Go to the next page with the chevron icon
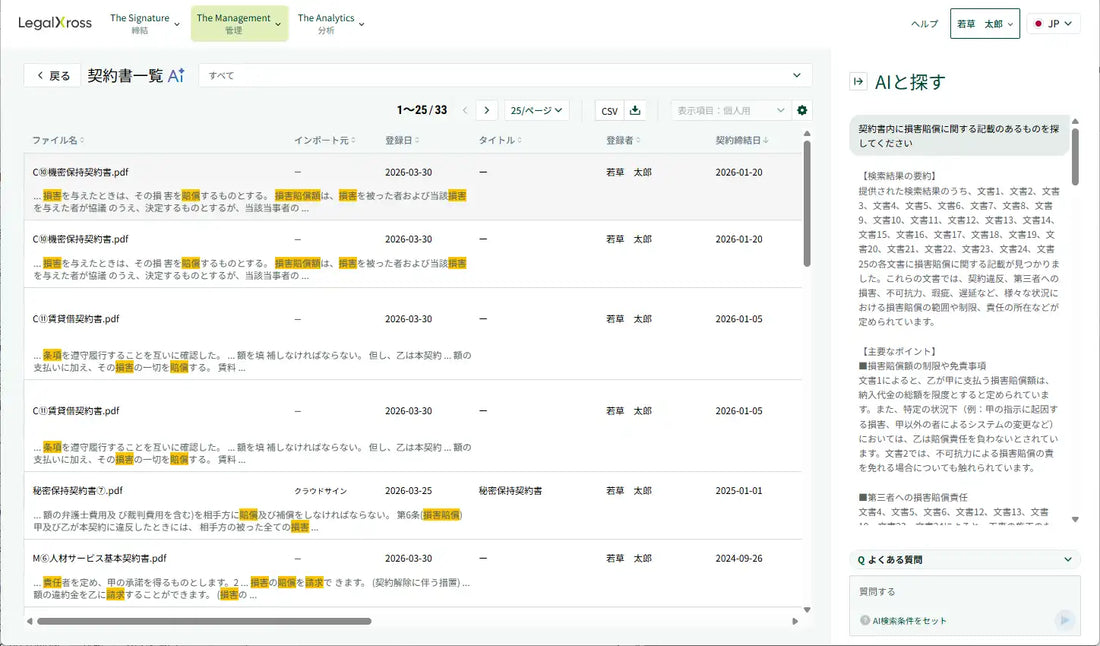This screenshot has height=646, width=1100. 486,110
